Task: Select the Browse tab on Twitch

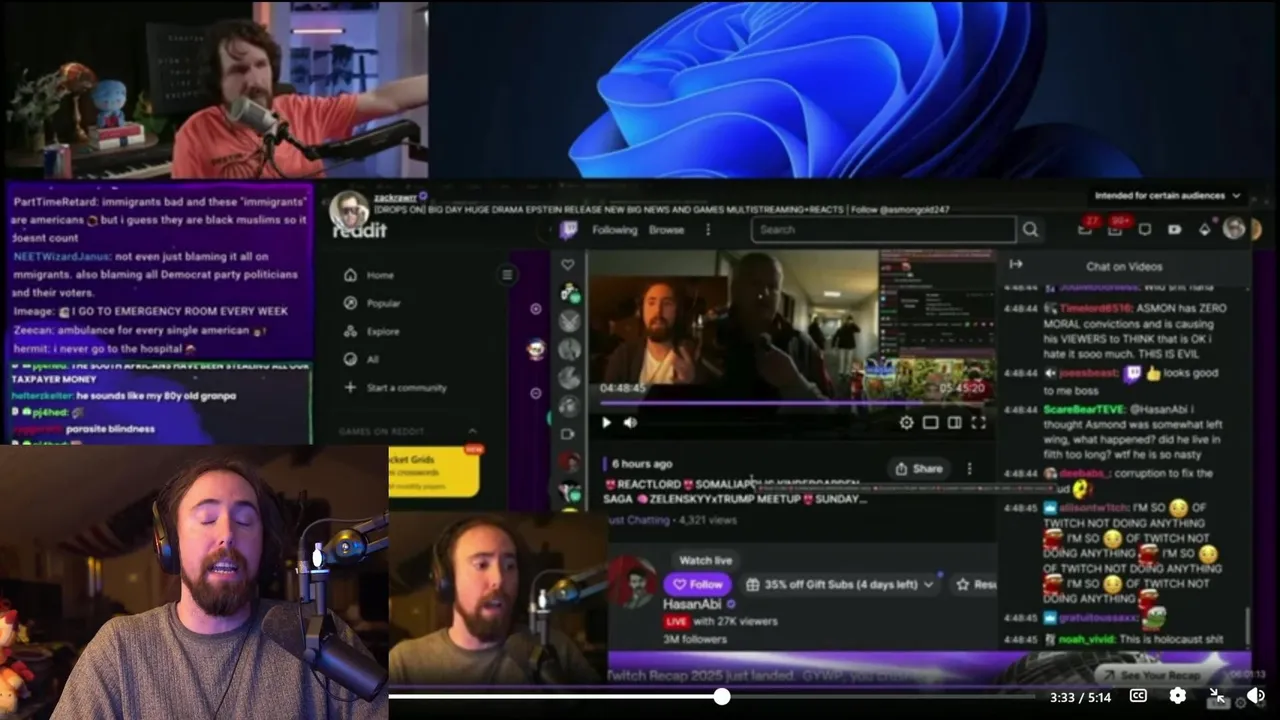Action: (666, 230)
